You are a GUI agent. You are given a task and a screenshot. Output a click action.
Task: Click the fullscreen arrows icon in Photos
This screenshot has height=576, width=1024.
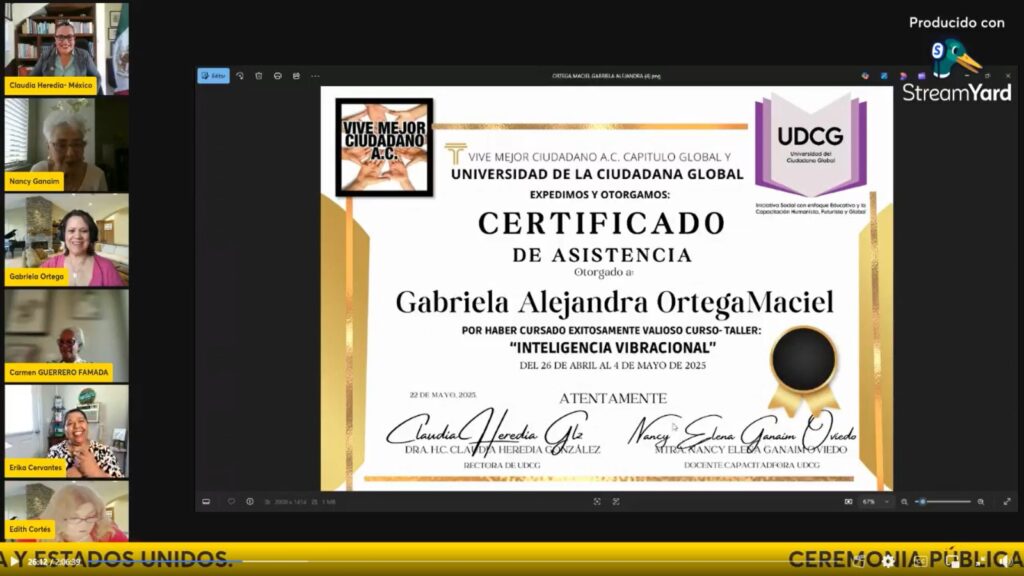pyautogui.click(x=1007, y=502)
